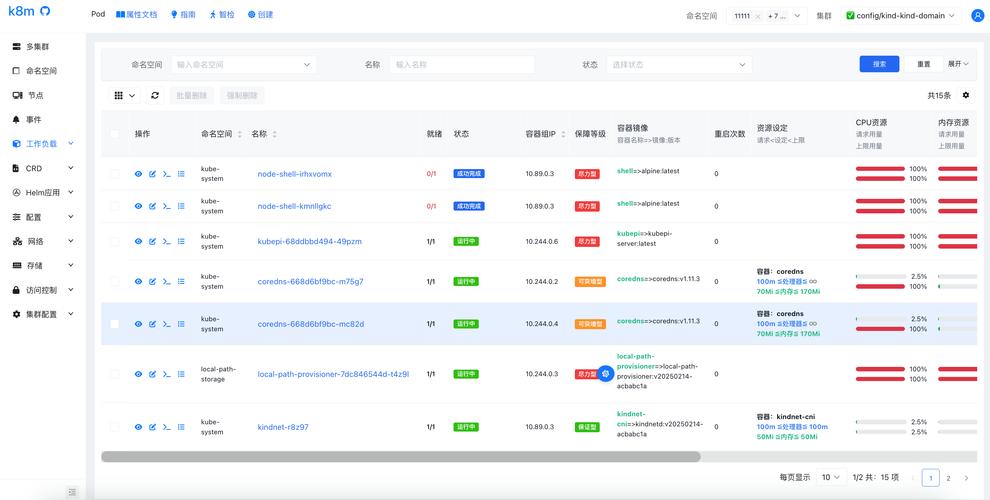Image resolution: width=990 pixels, height=500 pixels.
Task: Click blue floating gear icon in local-path-provisioner row
Action: click(605, 374)
